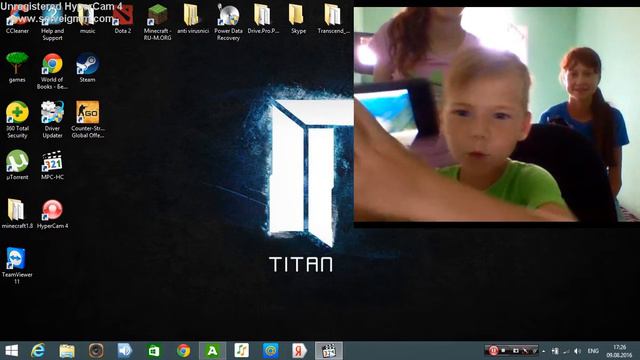Open the Windows Start button
Viewport: 640px width, 360px height.
point(11,351)
